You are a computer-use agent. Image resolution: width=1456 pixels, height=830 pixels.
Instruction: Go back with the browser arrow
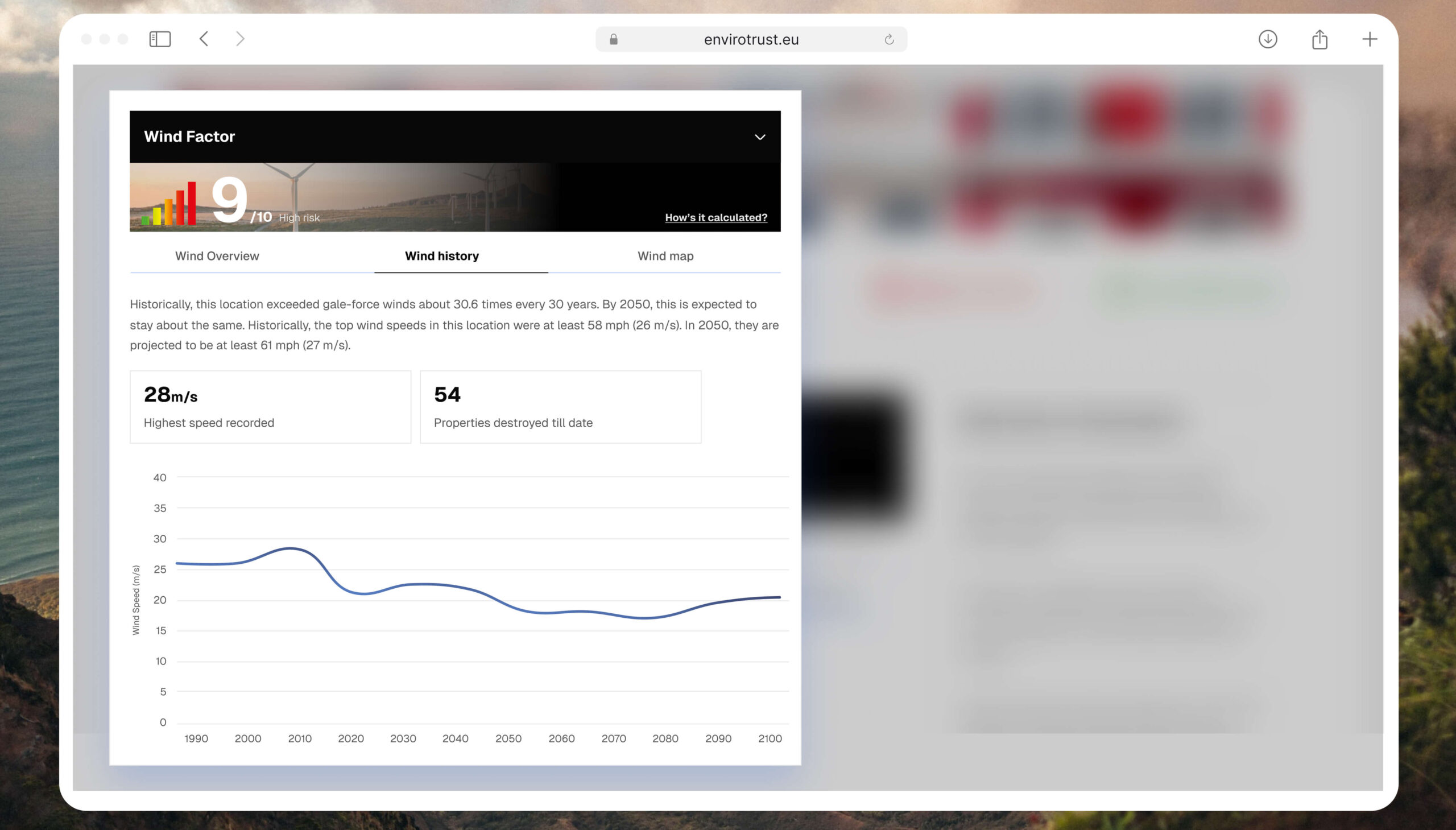point(204,39)
